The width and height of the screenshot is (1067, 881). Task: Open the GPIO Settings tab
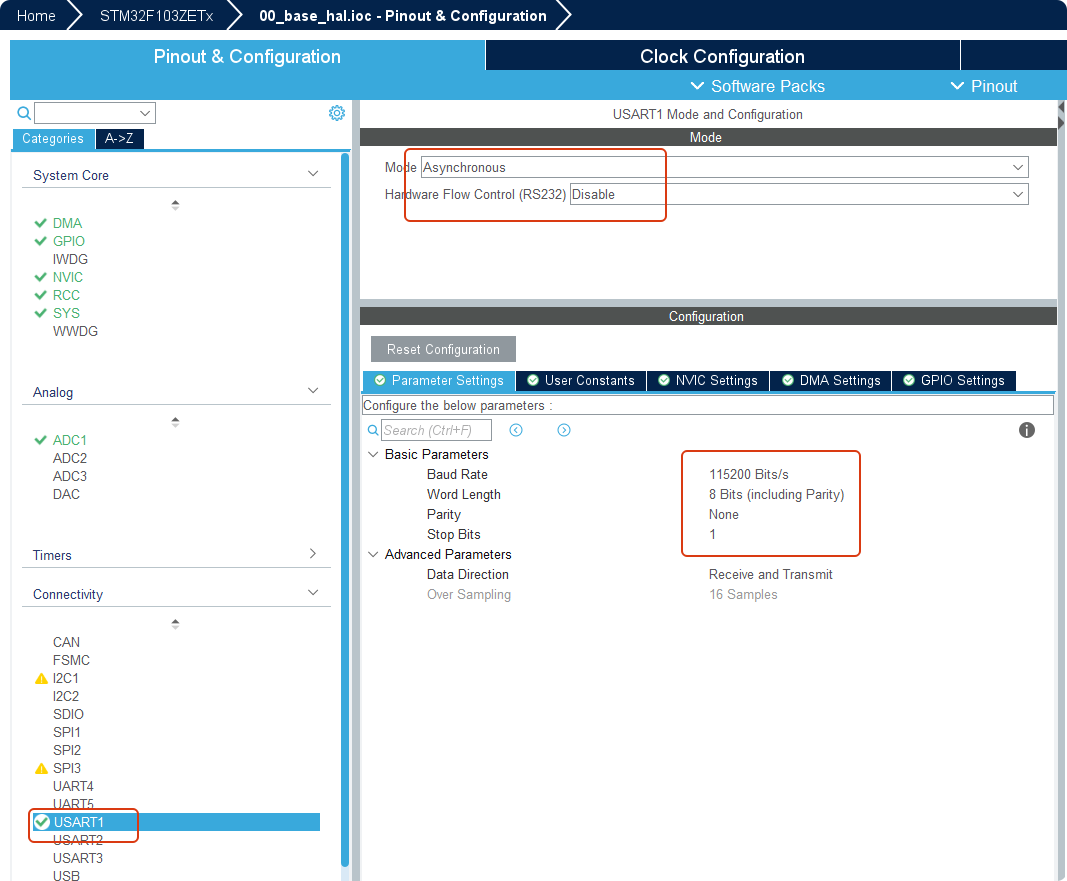click(x=954, y=380)
